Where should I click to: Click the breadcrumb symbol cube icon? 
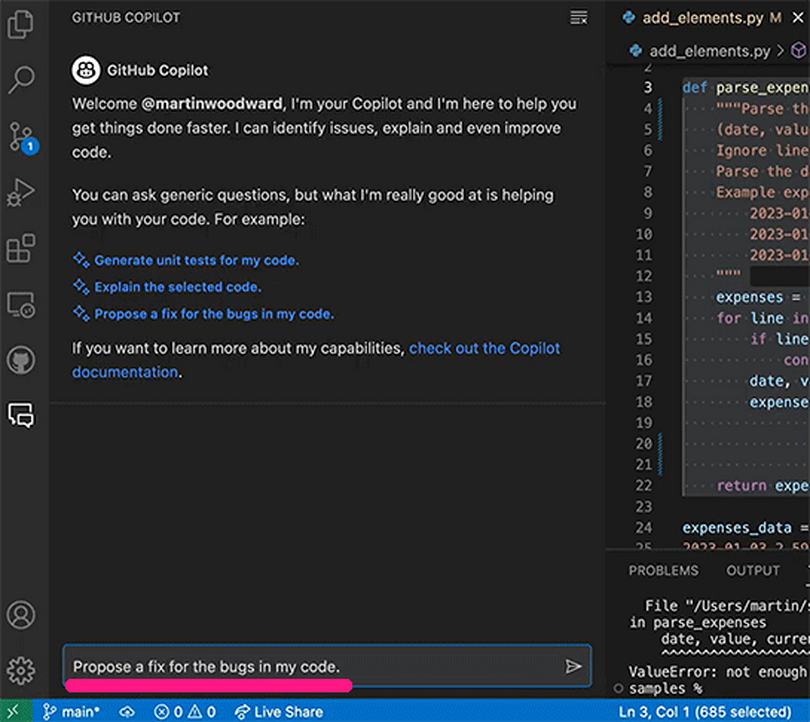(799, 51)
